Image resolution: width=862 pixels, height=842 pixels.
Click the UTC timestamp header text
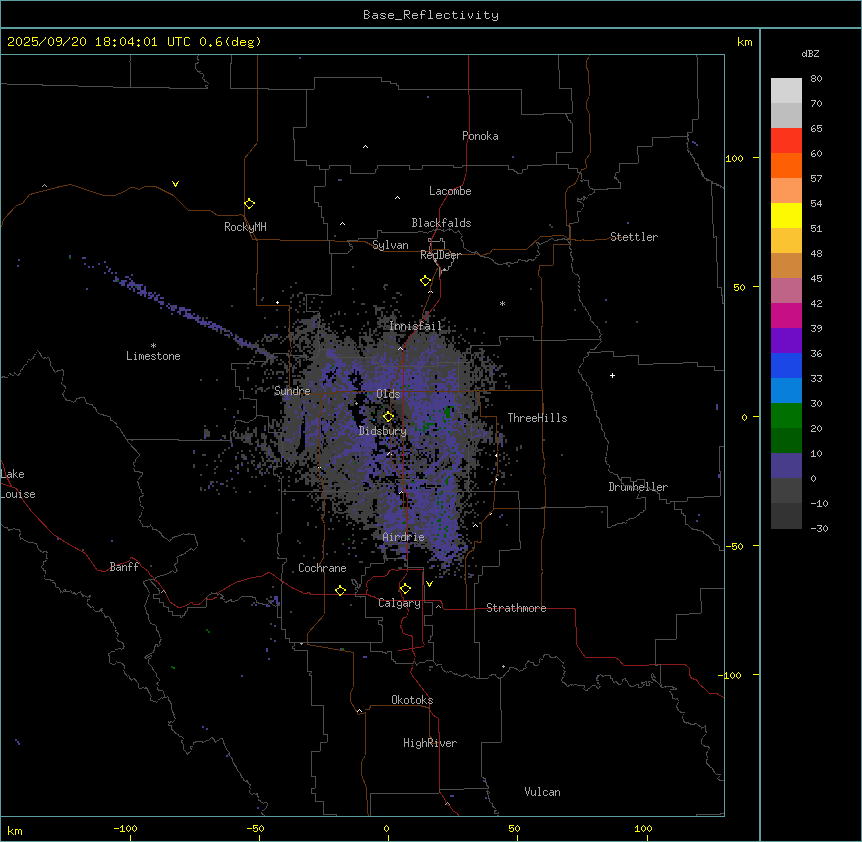(x=134, y=42)
